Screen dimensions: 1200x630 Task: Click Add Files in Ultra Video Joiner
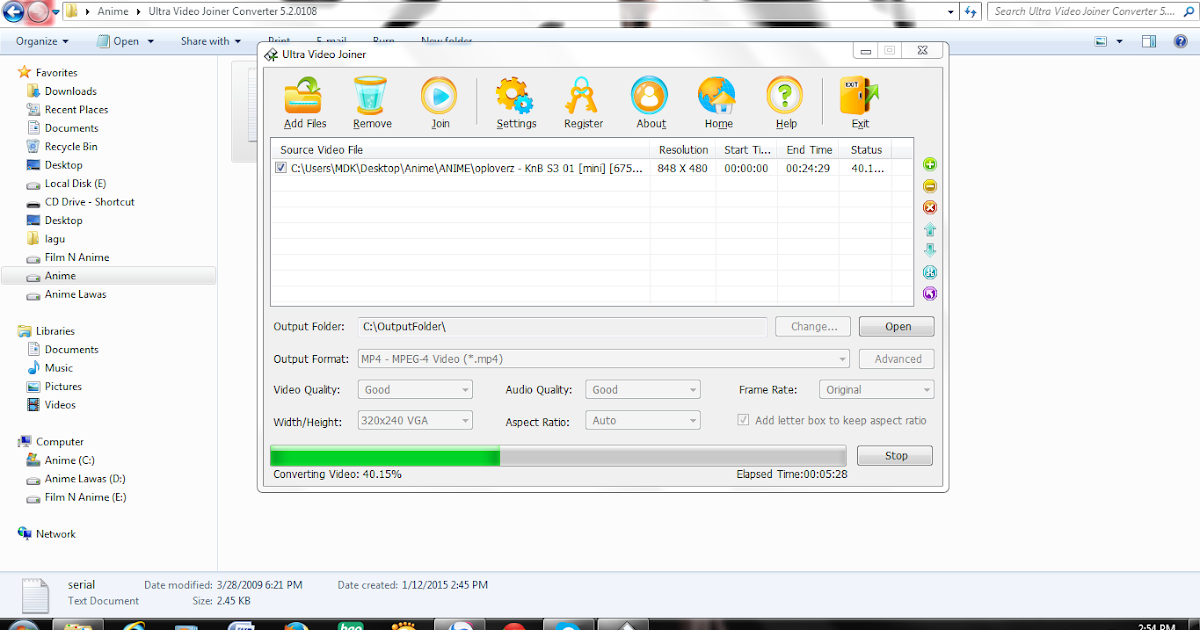tap(305, 104)
